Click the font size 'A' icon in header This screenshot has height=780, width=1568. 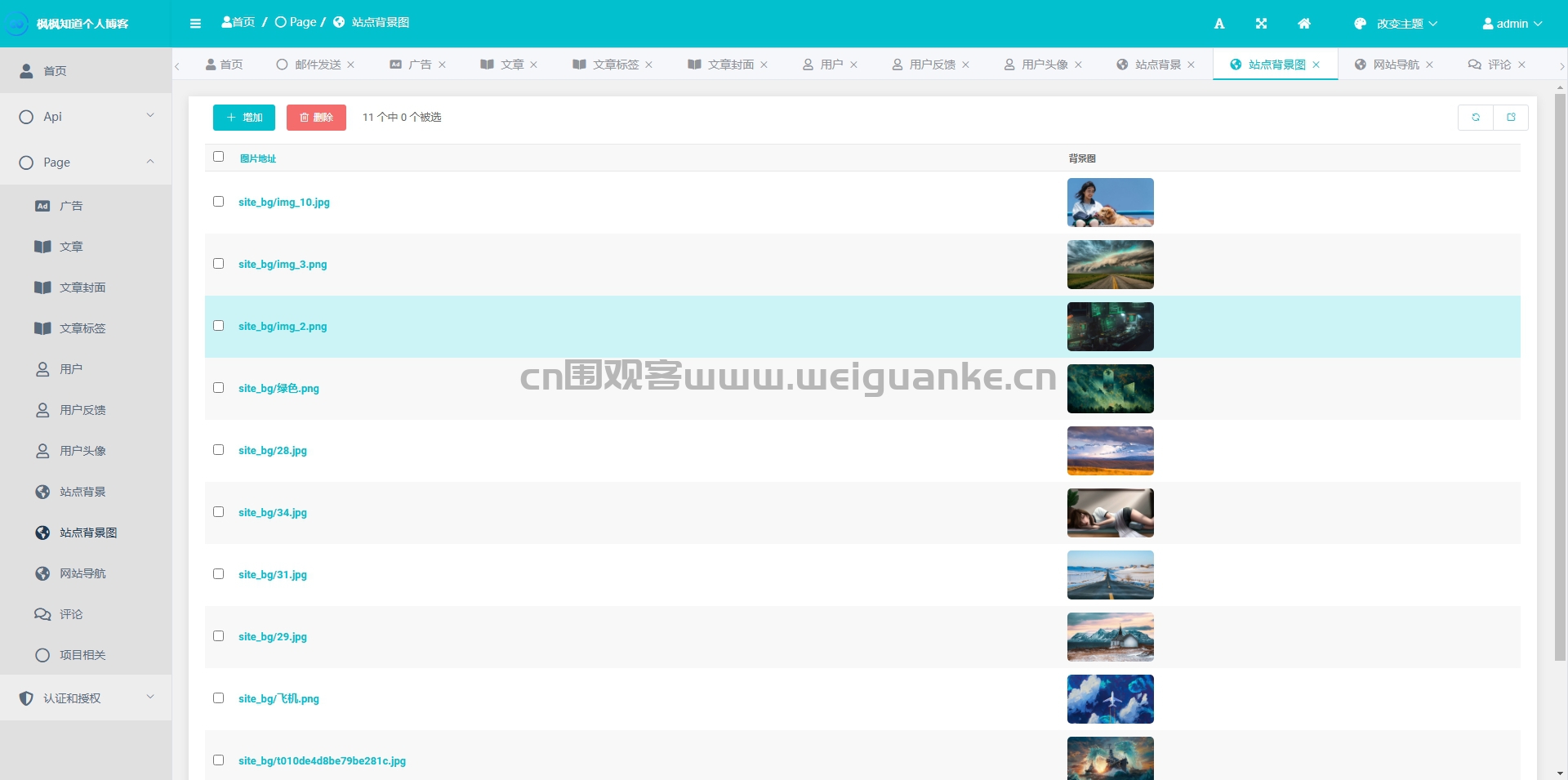(x=1219, y=24)
